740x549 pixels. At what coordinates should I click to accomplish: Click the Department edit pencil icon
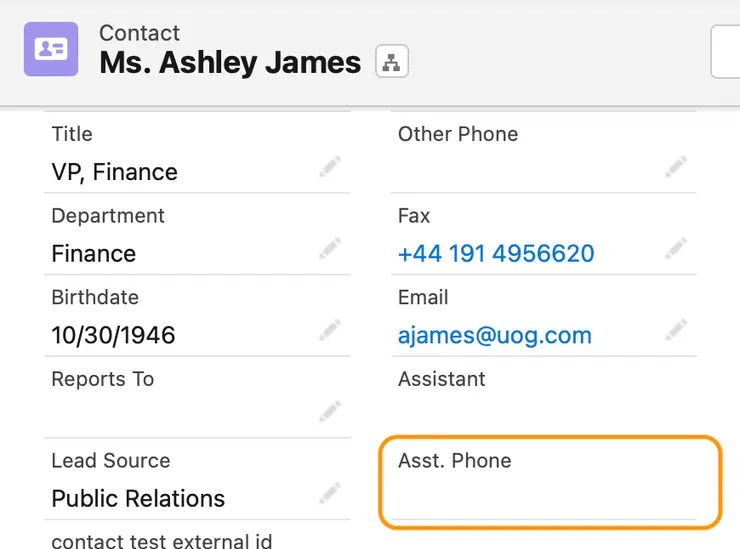click(x=330, y=249)
